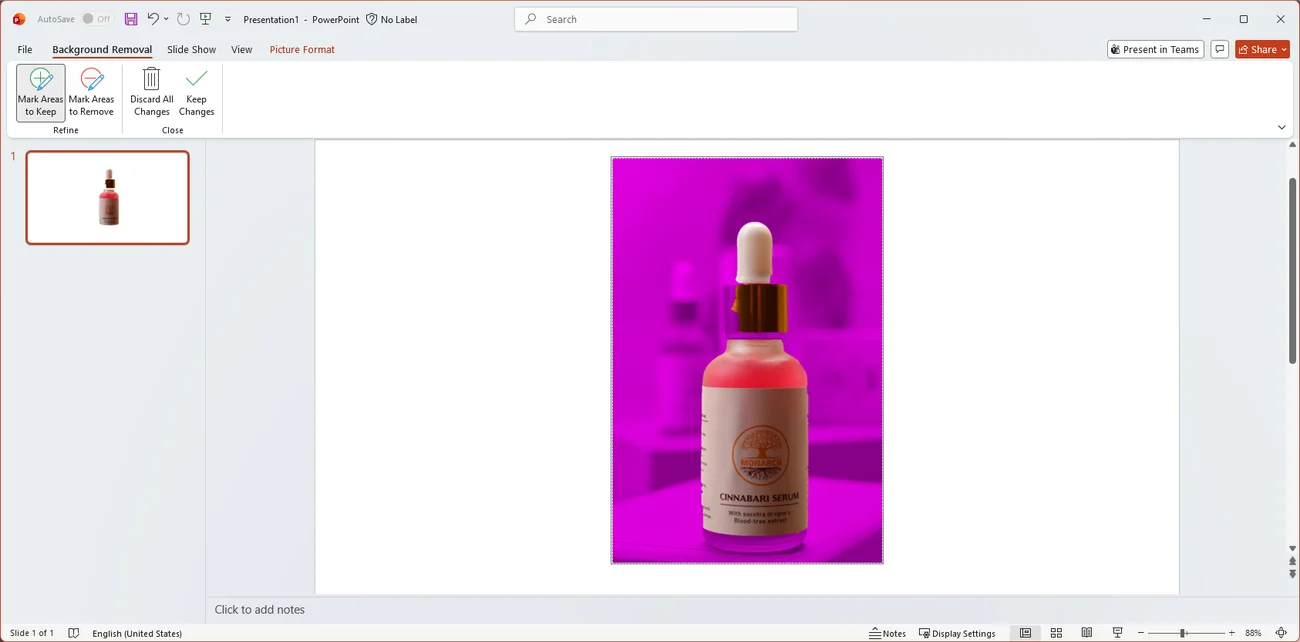
Task: Click the 88% zoom level
Action: pyautogui.click(x=1253, y=633)
